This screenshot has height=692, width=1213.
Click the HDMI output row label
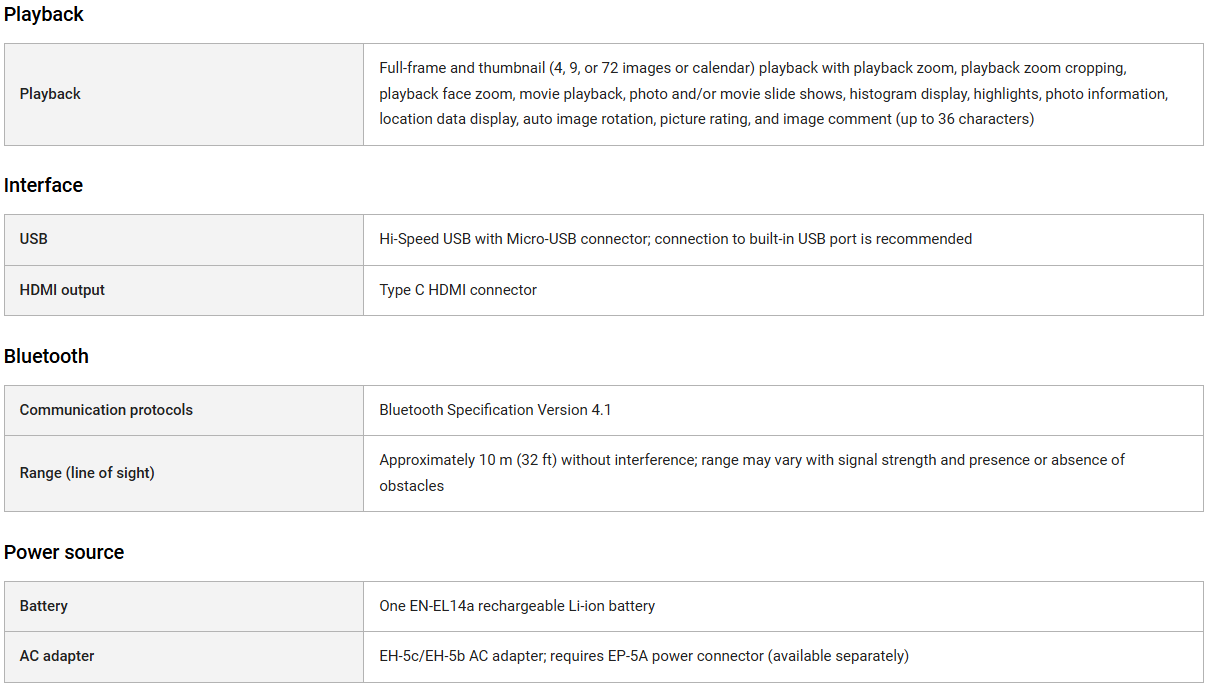[62, 290]
